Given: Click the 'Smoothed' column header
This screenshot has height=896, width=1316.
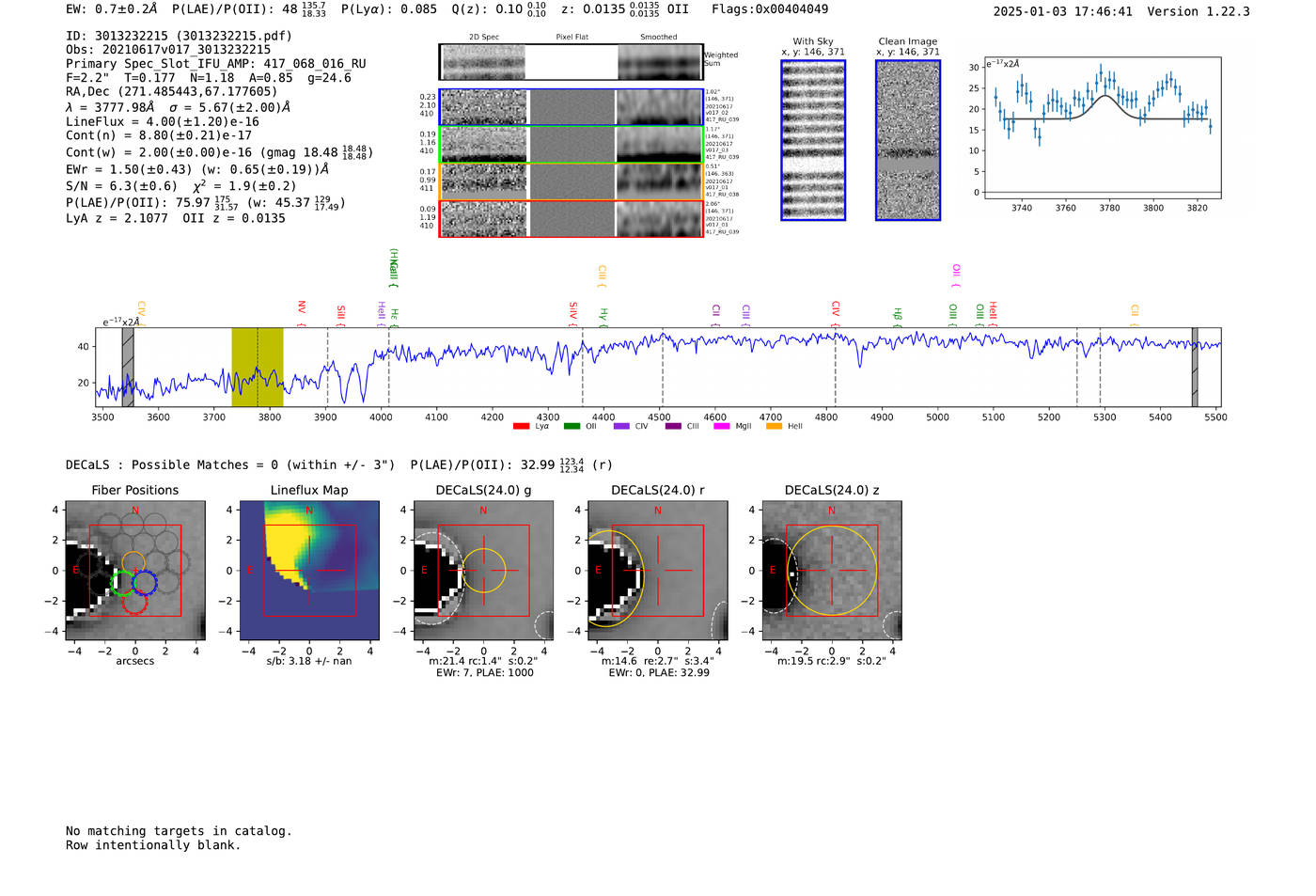Looking at the screenshot, I should click(658, 37).
